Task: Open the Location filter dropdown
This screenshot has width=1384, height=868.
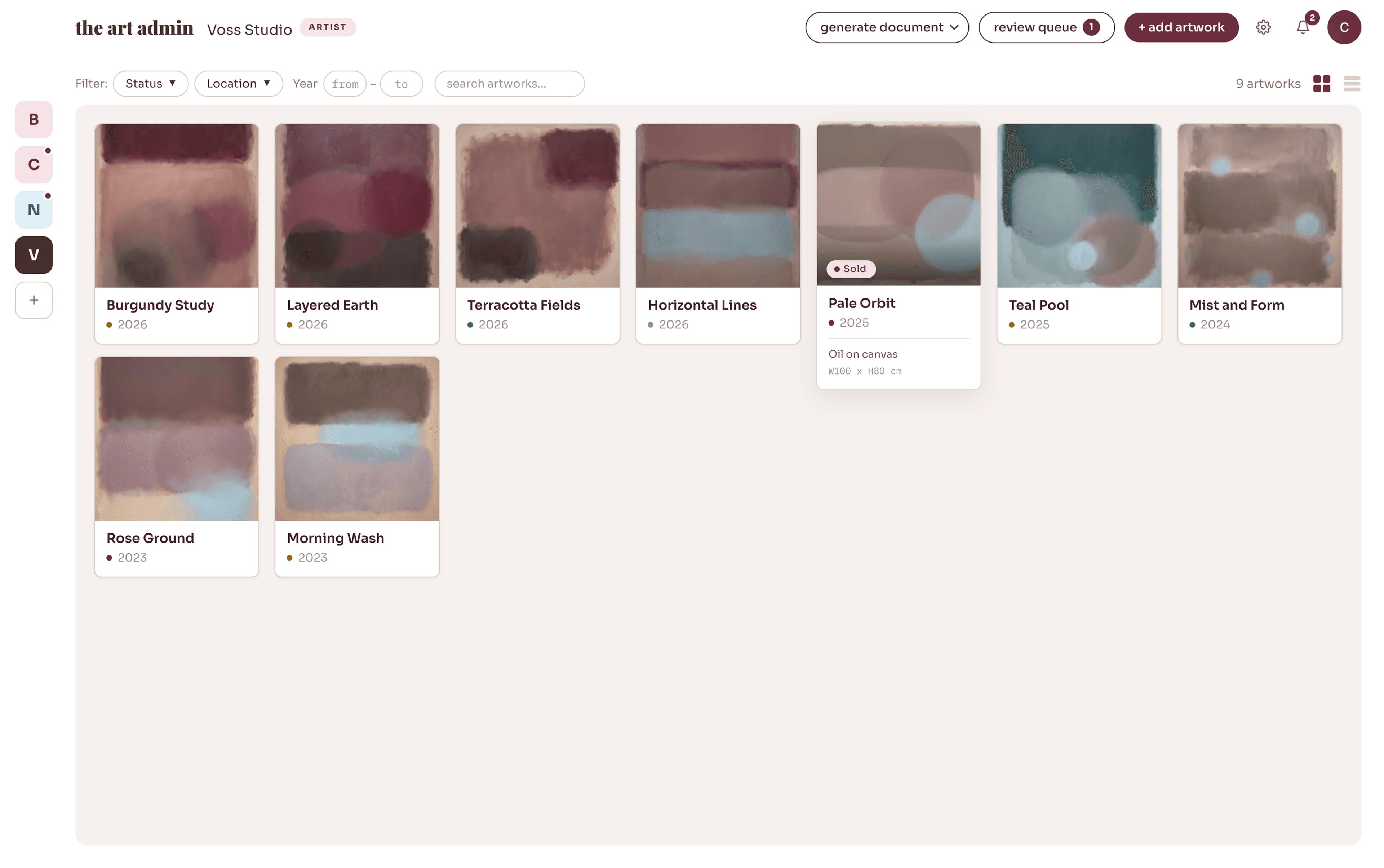Action: tap(238, 84)
